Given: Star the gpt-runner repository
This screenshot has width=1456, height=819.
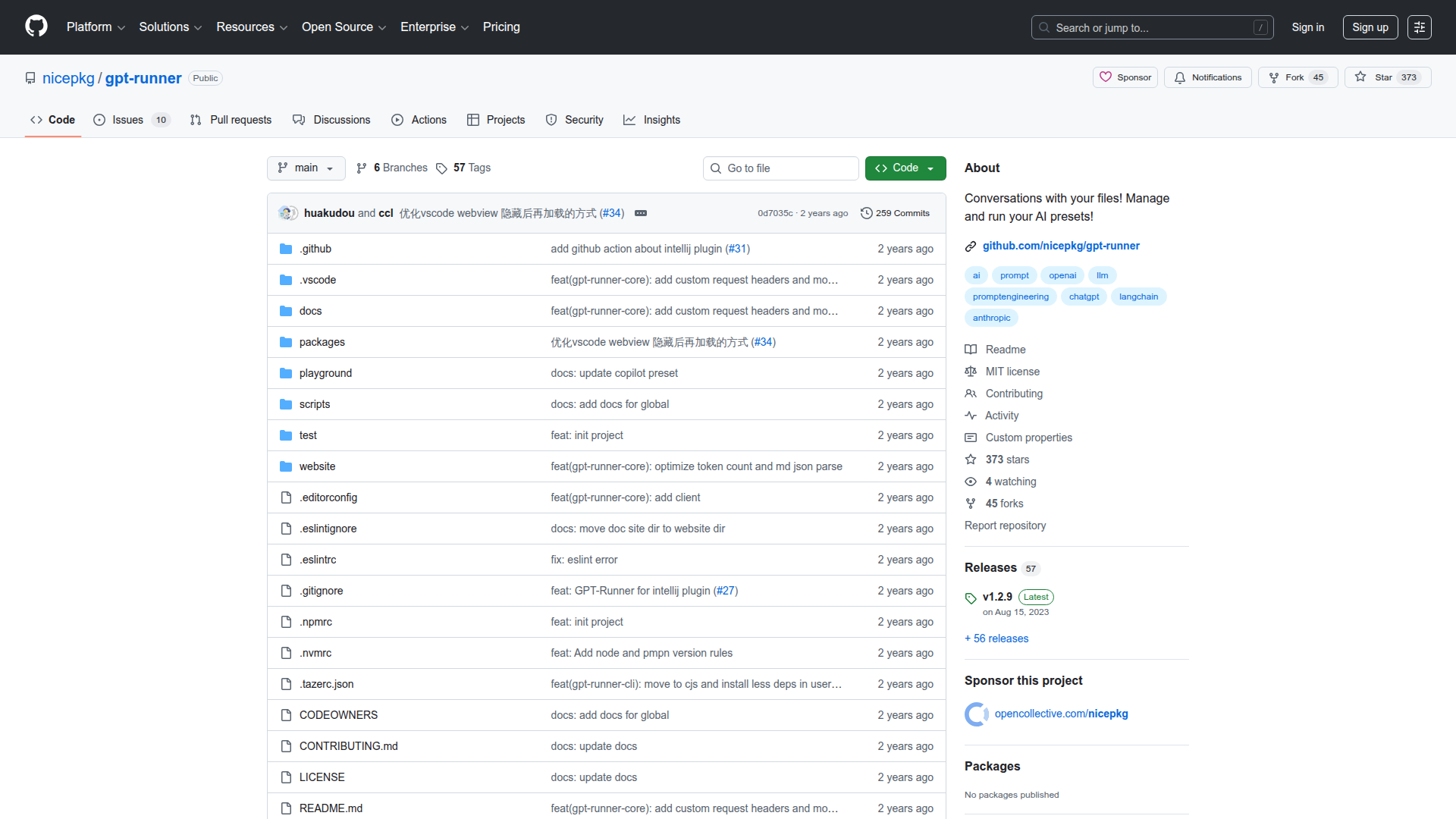Looking at the screenshot, I should (1376, 77).
